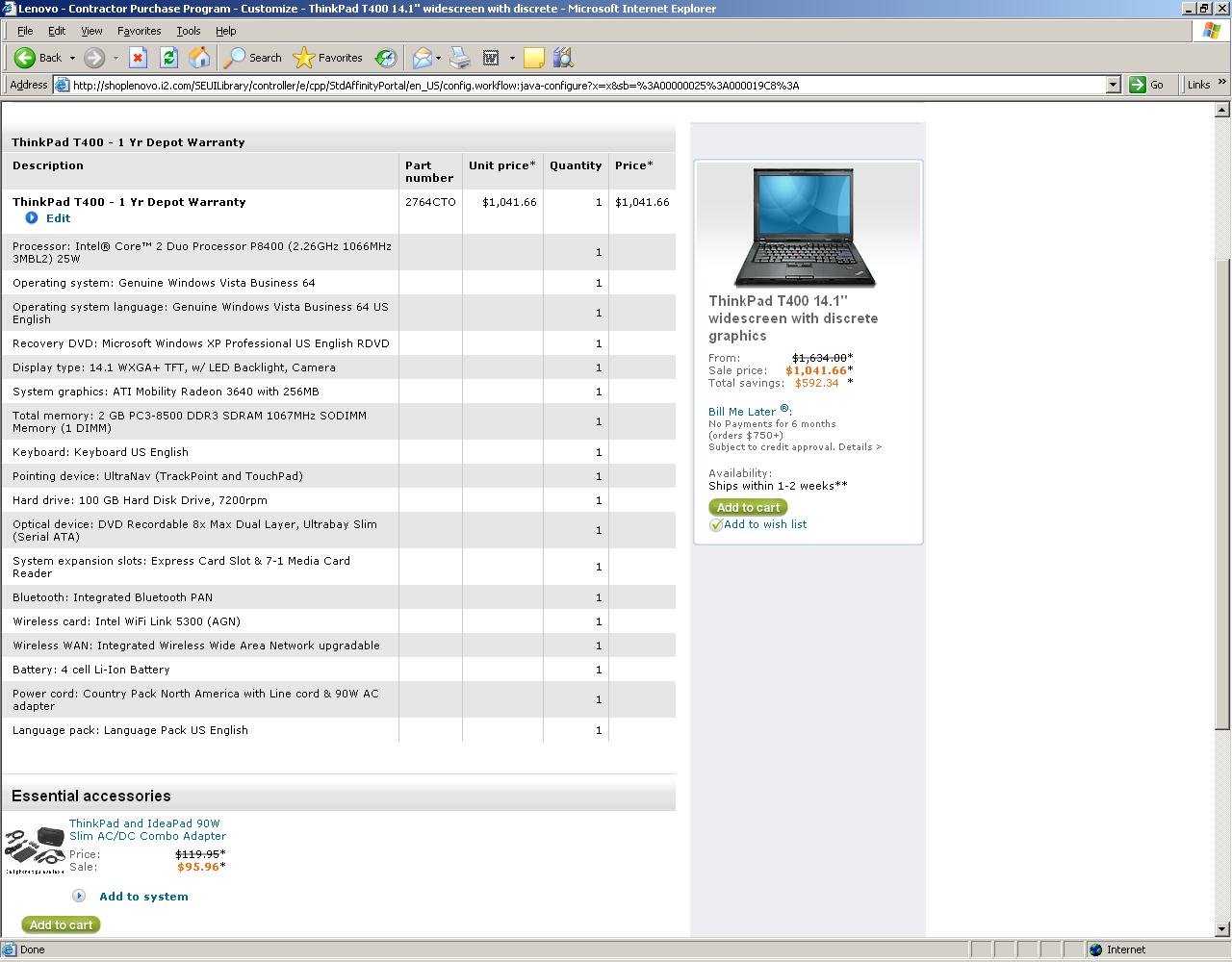1232x962 pixels.
Task: Print the page with printer icon
Action: pyautogui.click(x=460, y=58)
